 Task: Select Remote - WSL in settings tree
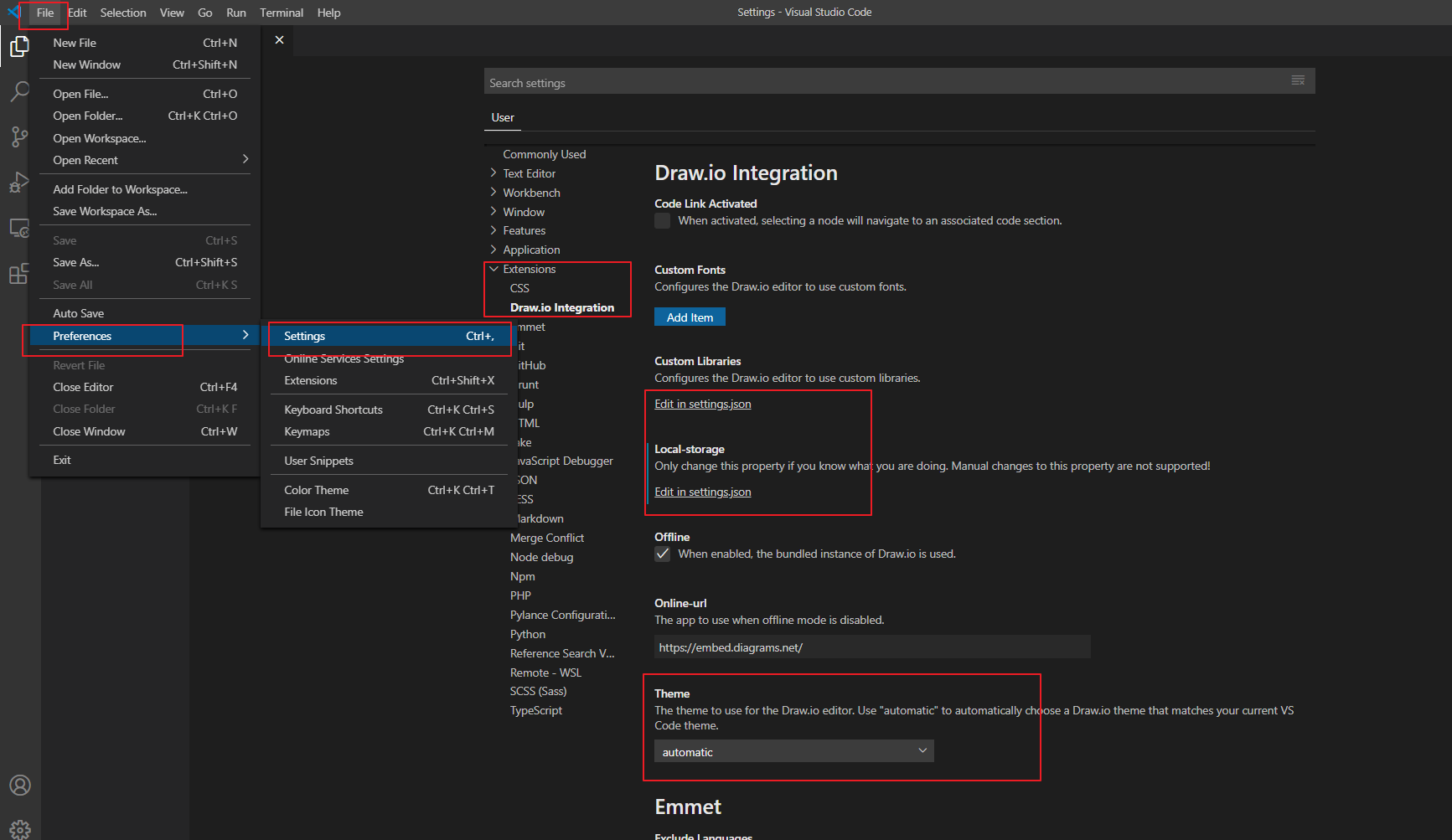[545, 673]
